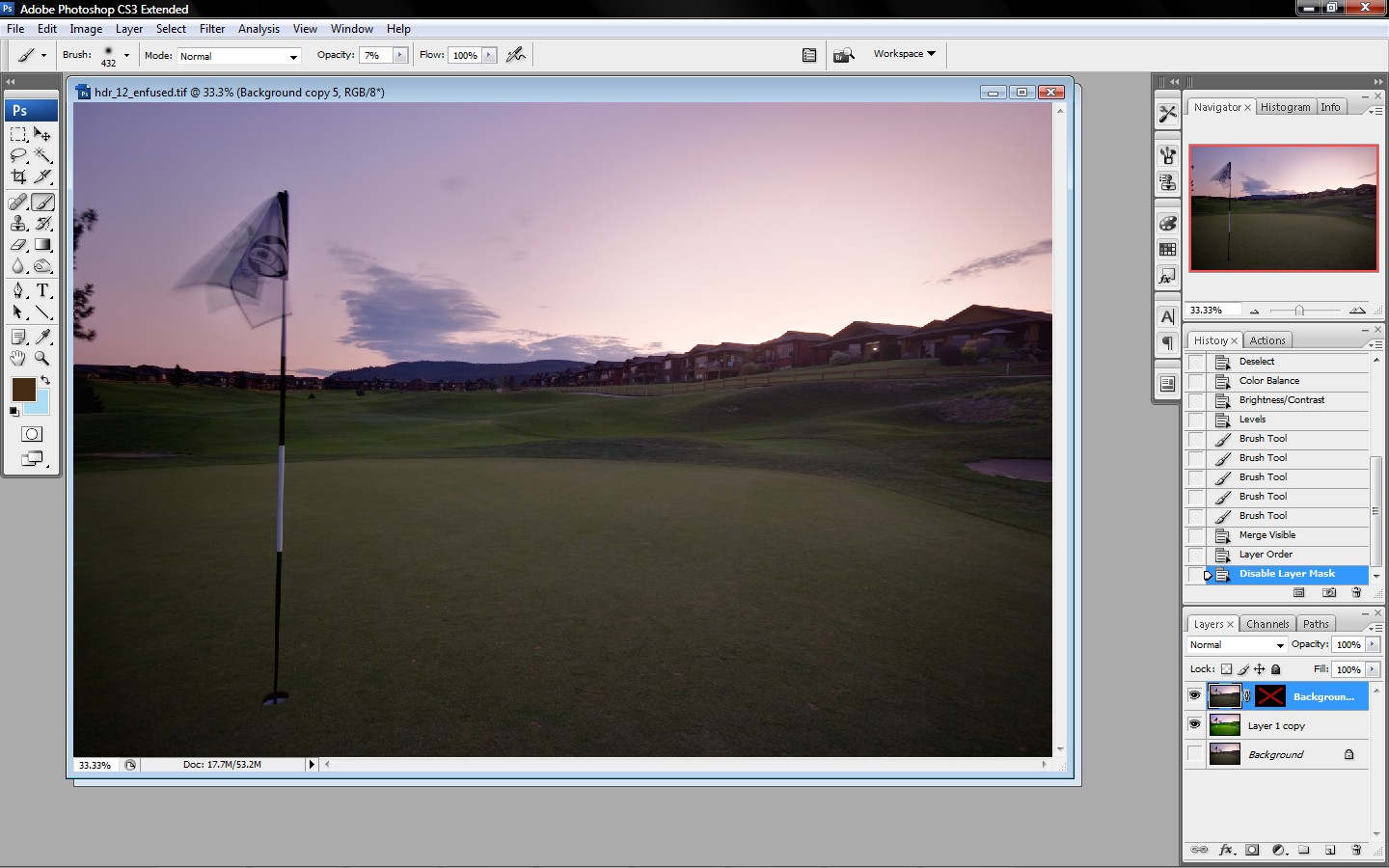The width and height of the screenshot is (1389, 868).
Task: Open the Character panel icon
Action: point(1168,316)
